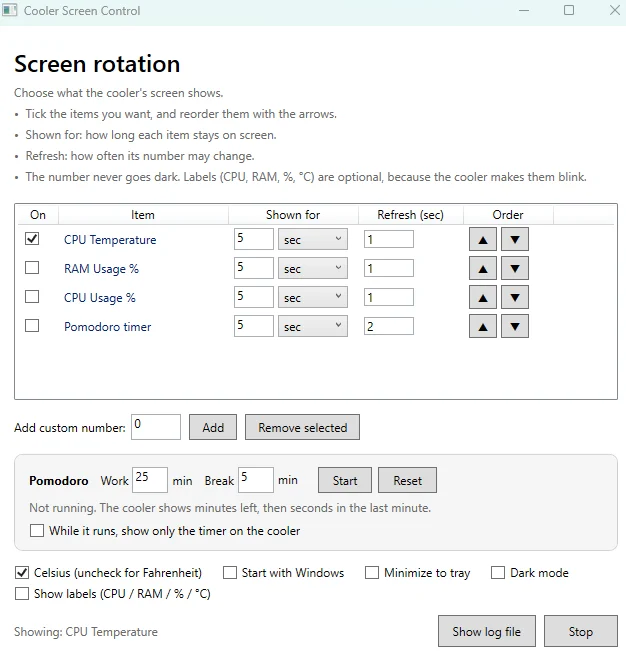This screenshot has height=651, width=626.
Task: Focus RAM Usage % Shown for duration field
Action: click(254, 268)
